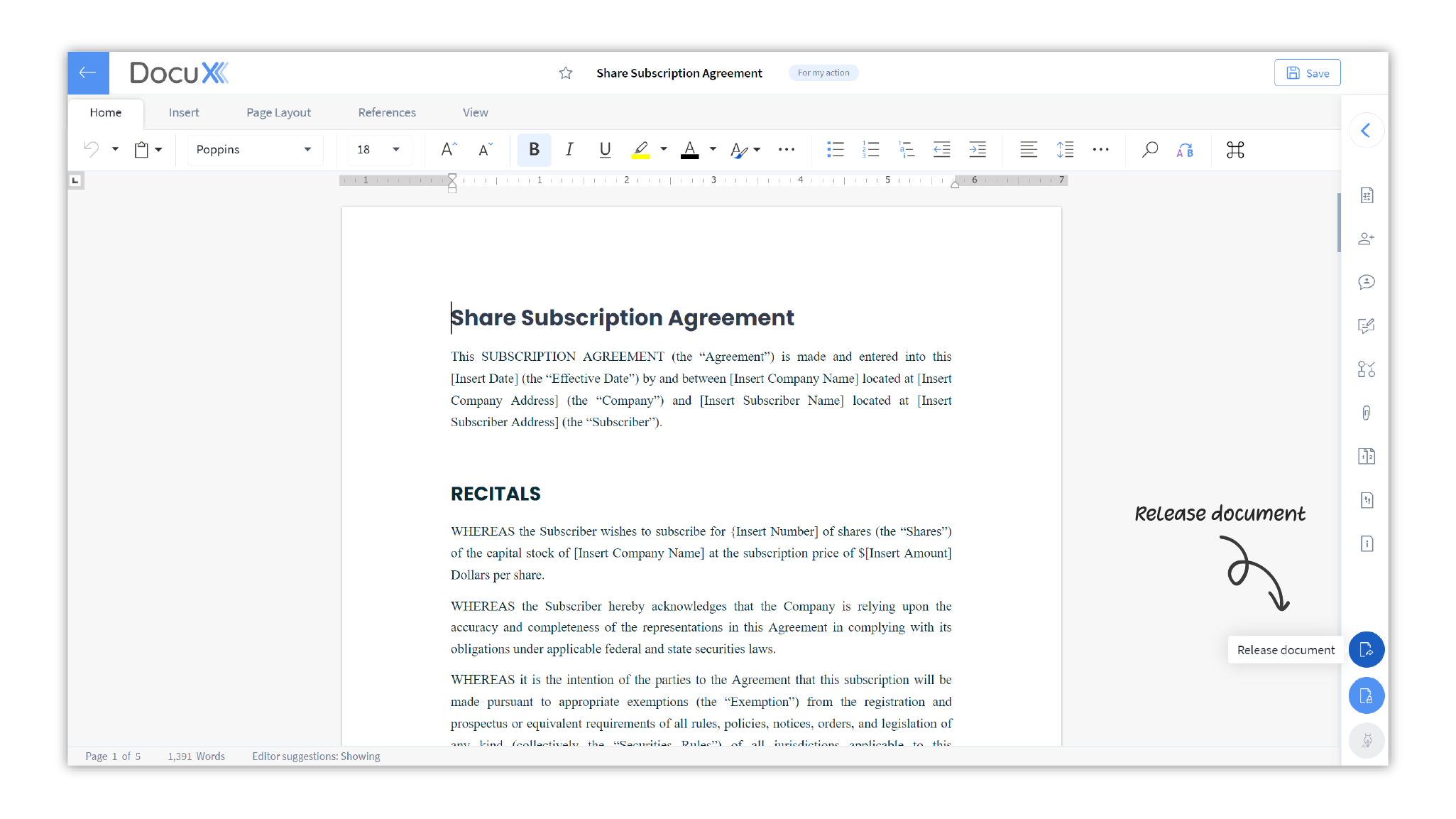Click the blue back arrow button
The width and height of the screenshot is (1456, 819).
click(x=88, y=72)
